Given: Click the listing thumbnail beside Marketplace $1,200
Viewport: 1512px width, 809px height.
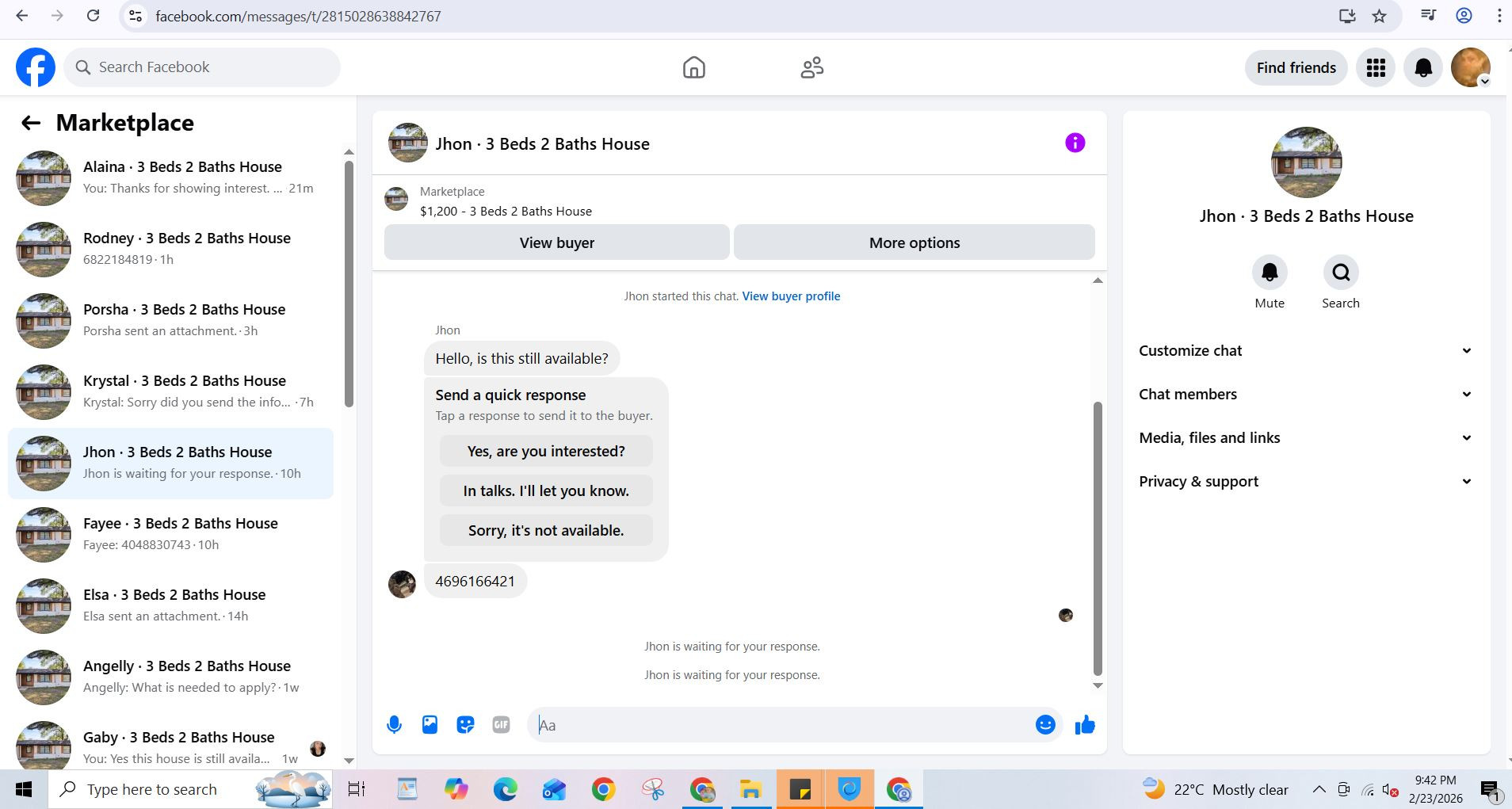Looking at the screenshot, I should point(396,199).
